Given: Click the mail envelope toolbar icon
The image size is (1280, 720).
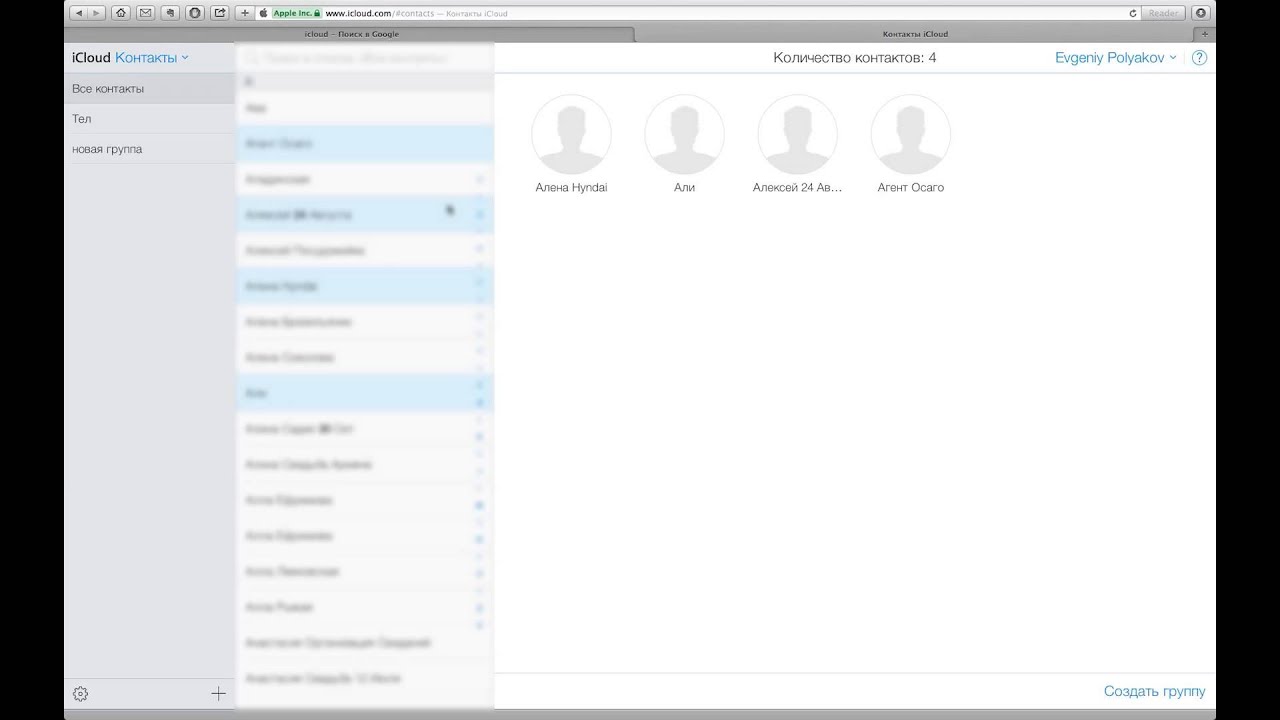Looking at the screenshot, I should click(146, 13).
